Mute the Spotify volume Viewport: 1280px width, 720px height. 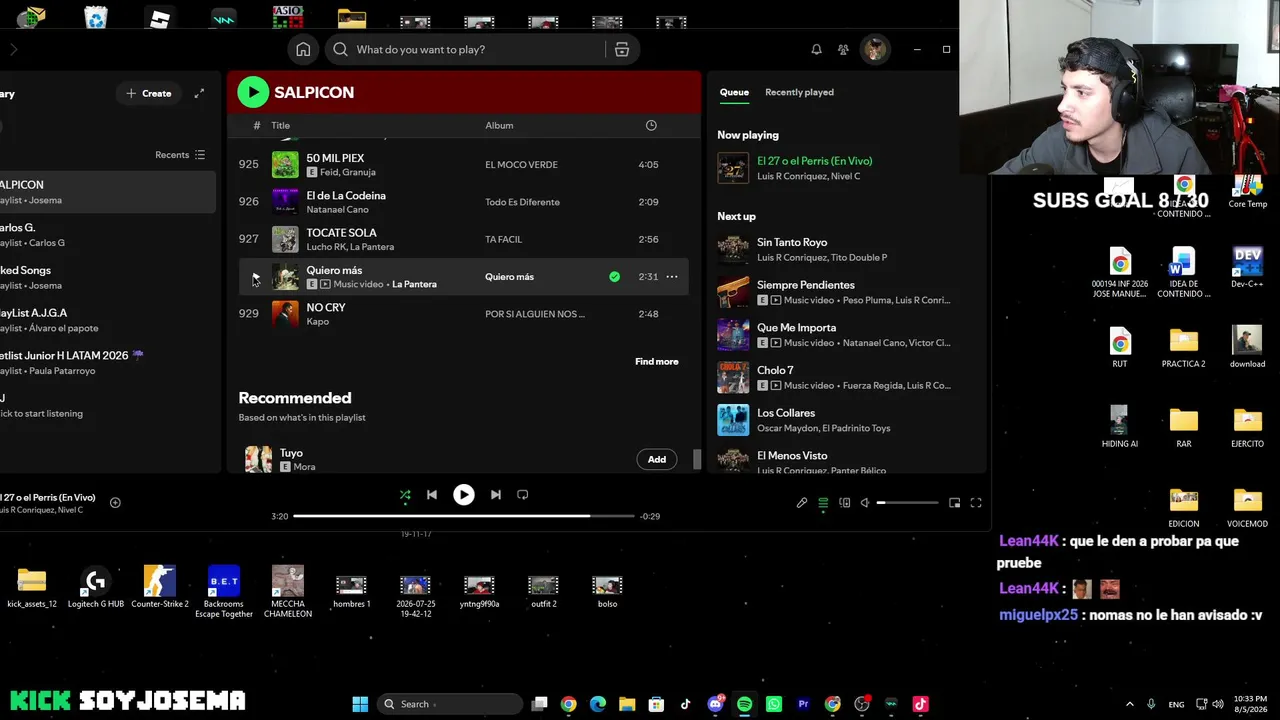pos(865,503)
